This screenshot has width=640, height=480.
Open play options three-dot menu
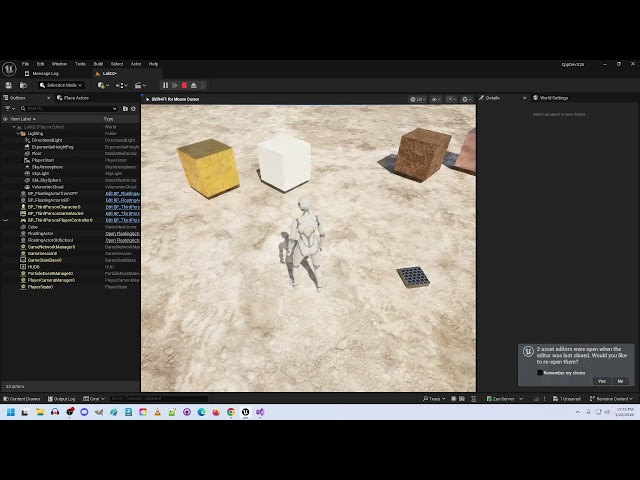coord(203,85)
